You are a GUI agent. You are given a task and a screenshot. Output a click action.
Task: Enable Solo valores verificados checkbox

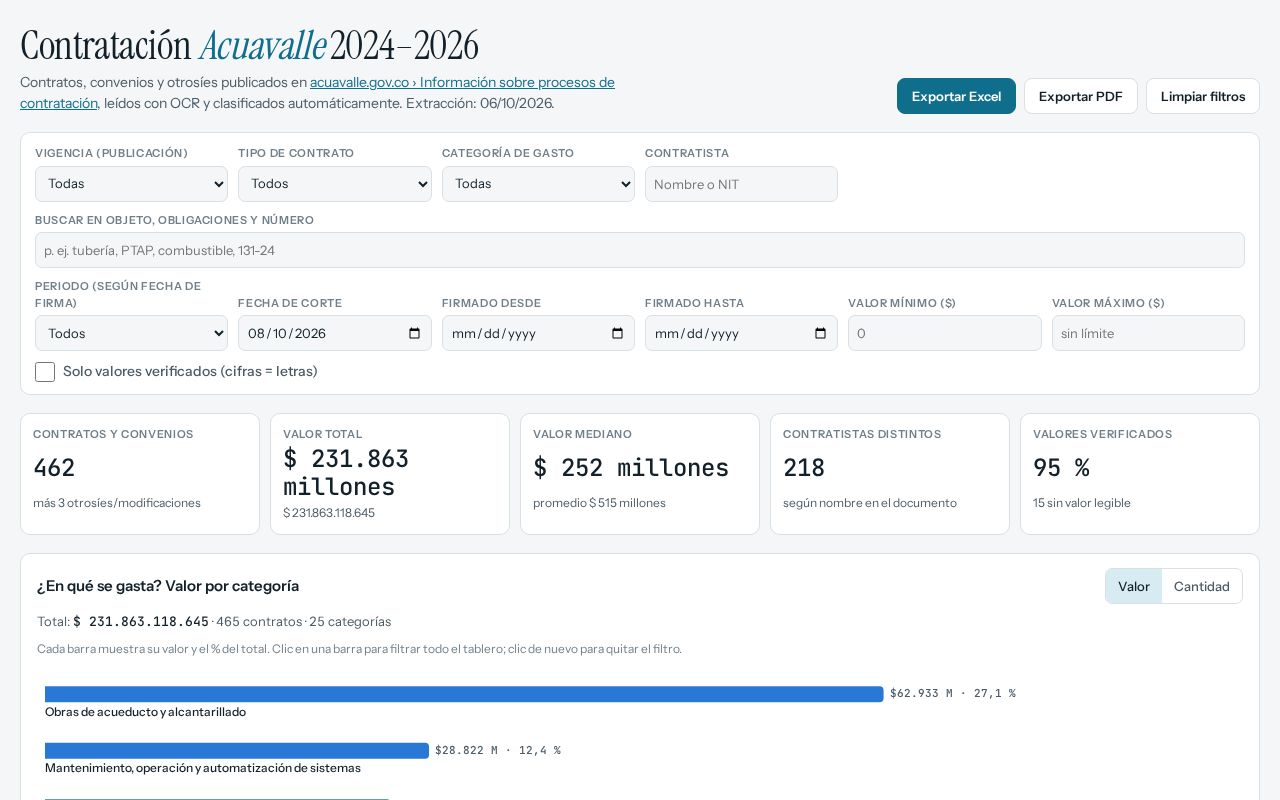pyautogui.click(x=45, y=372)
